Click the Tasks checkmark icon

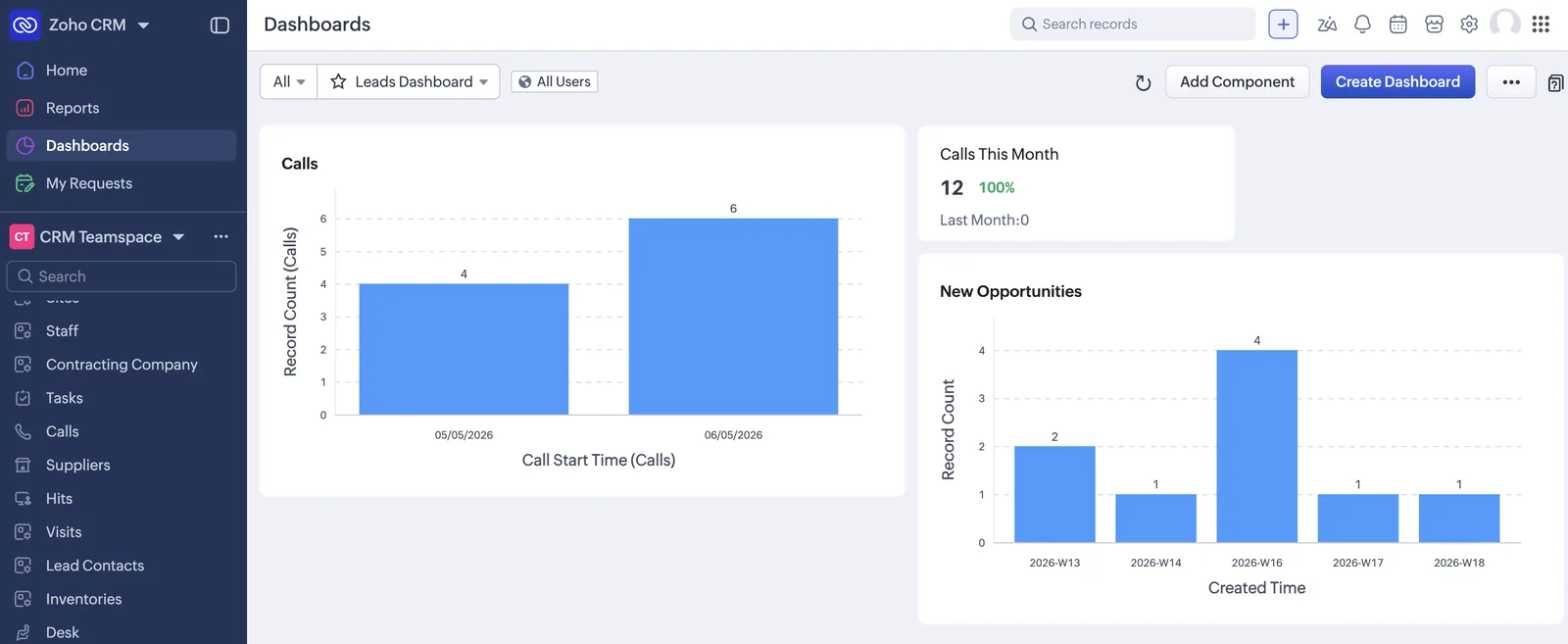pyautogui.click(x=24, y=398)
